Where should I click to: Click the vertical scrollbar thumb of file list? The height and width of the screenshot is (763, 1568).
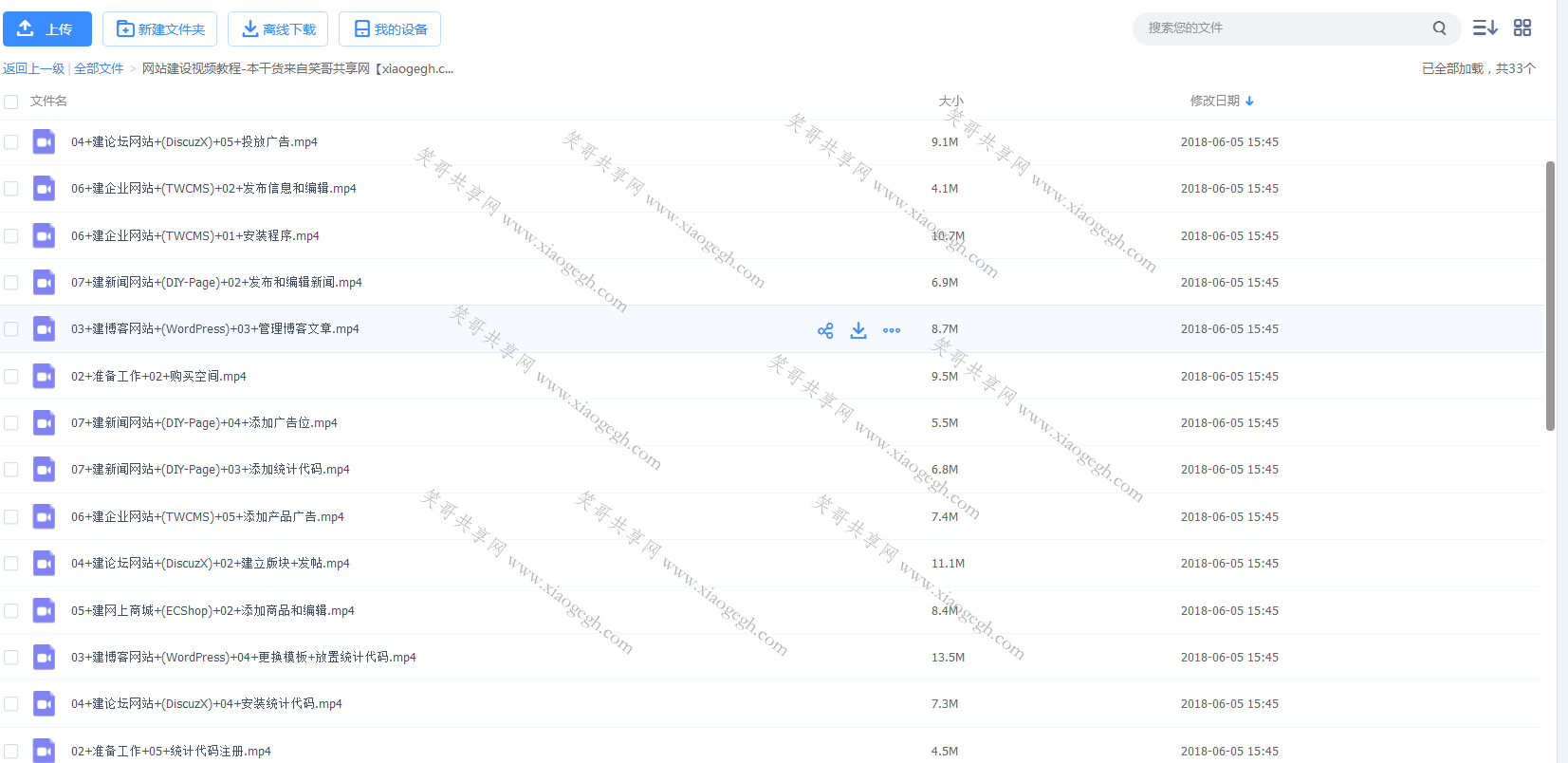tap(1550, 295)
